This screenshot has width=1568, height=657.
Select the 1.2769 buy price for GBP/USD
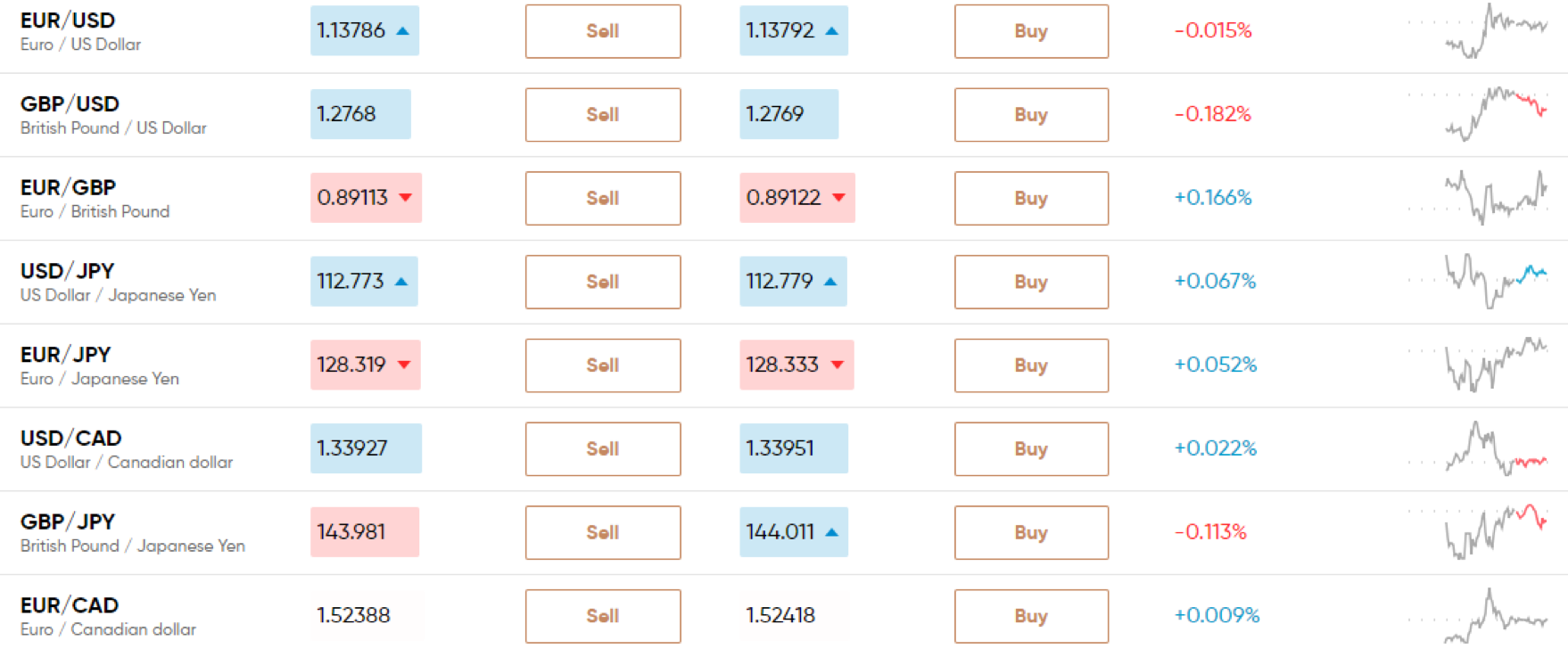pos(789,114)
